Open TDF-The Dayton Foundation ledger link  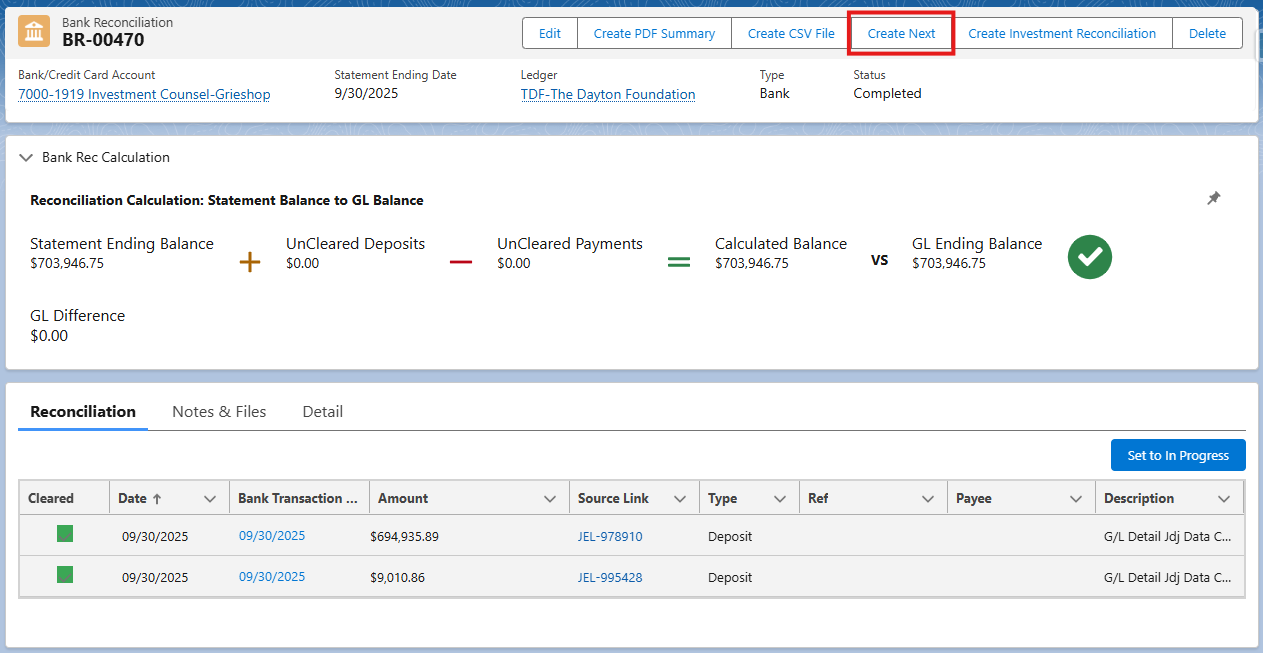click(x=608, y=94)
